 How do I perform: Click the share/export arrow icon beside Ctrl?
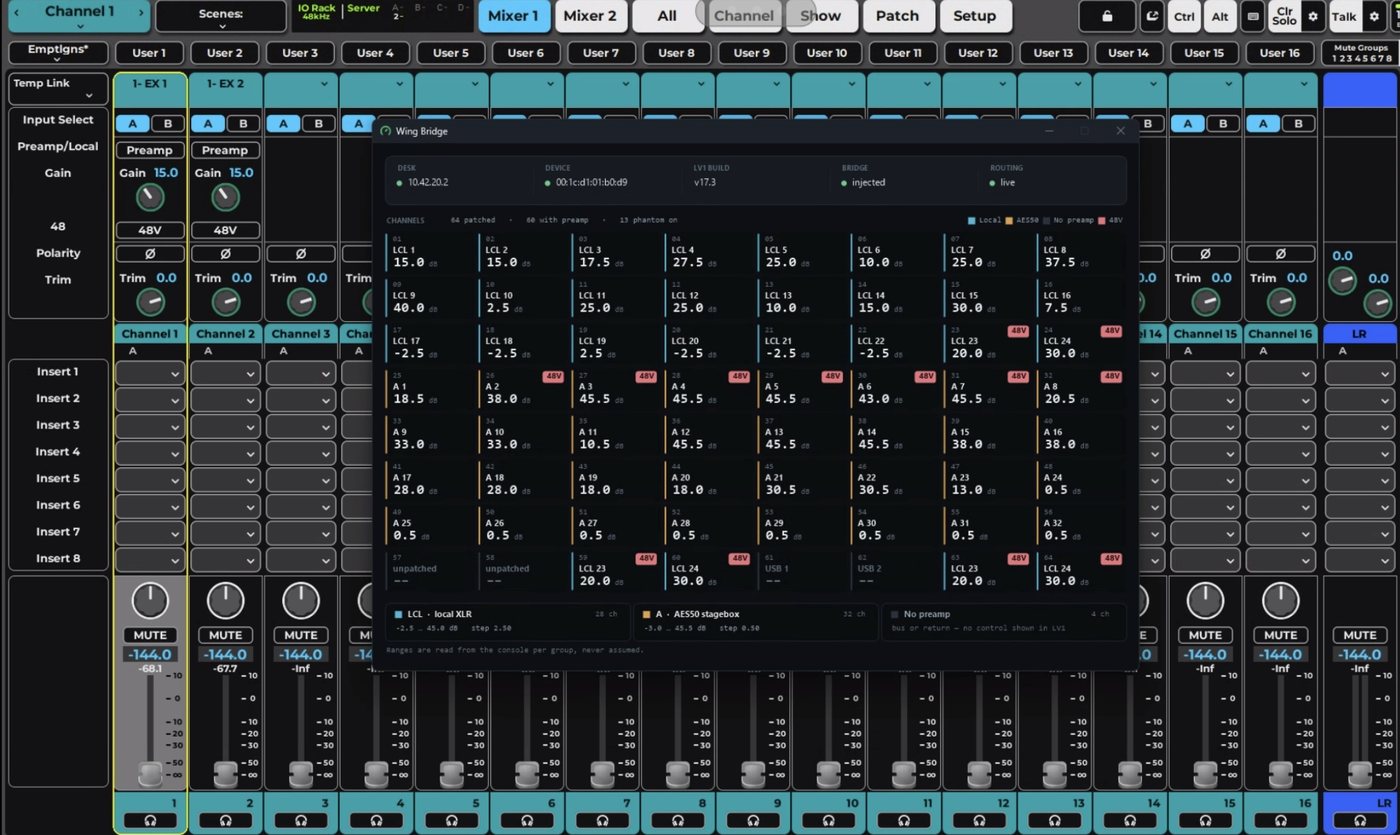[1153, 16]
